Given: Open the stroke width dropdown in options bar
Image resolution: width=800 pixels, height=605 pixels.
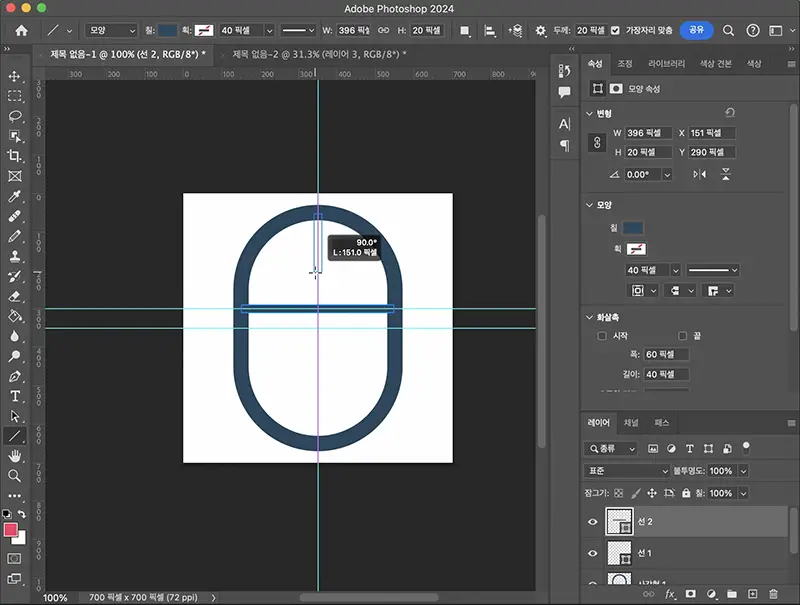Looking at the screenshot, I should point(269,31).
